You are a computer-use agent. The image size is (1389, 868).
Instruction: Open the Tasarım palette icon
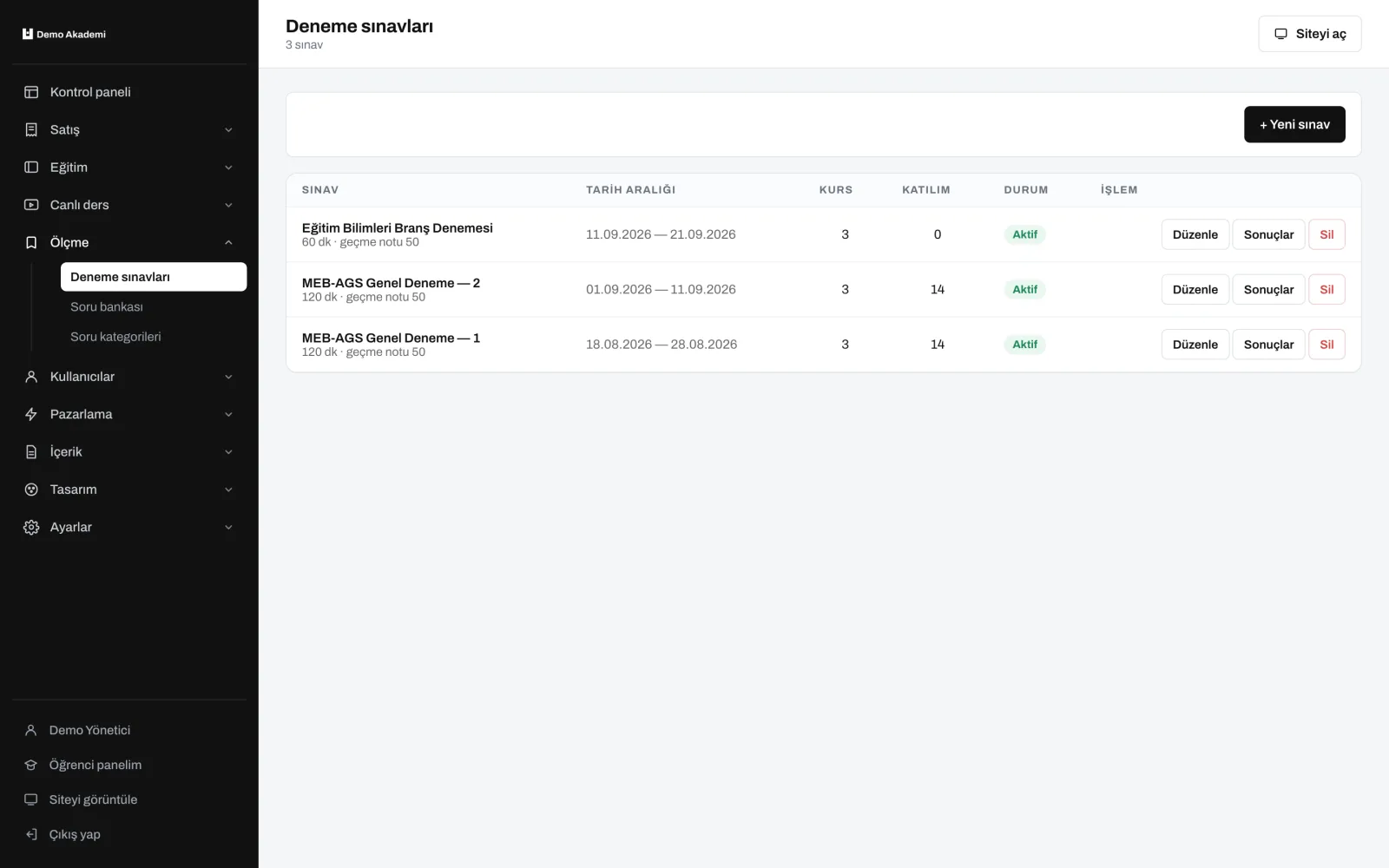tap(31, 490)
